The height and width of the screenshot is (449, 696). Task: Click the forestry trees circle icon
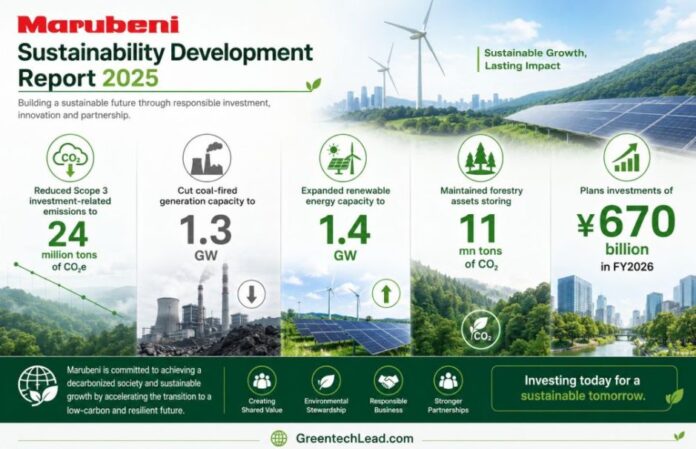click(480, 158)
